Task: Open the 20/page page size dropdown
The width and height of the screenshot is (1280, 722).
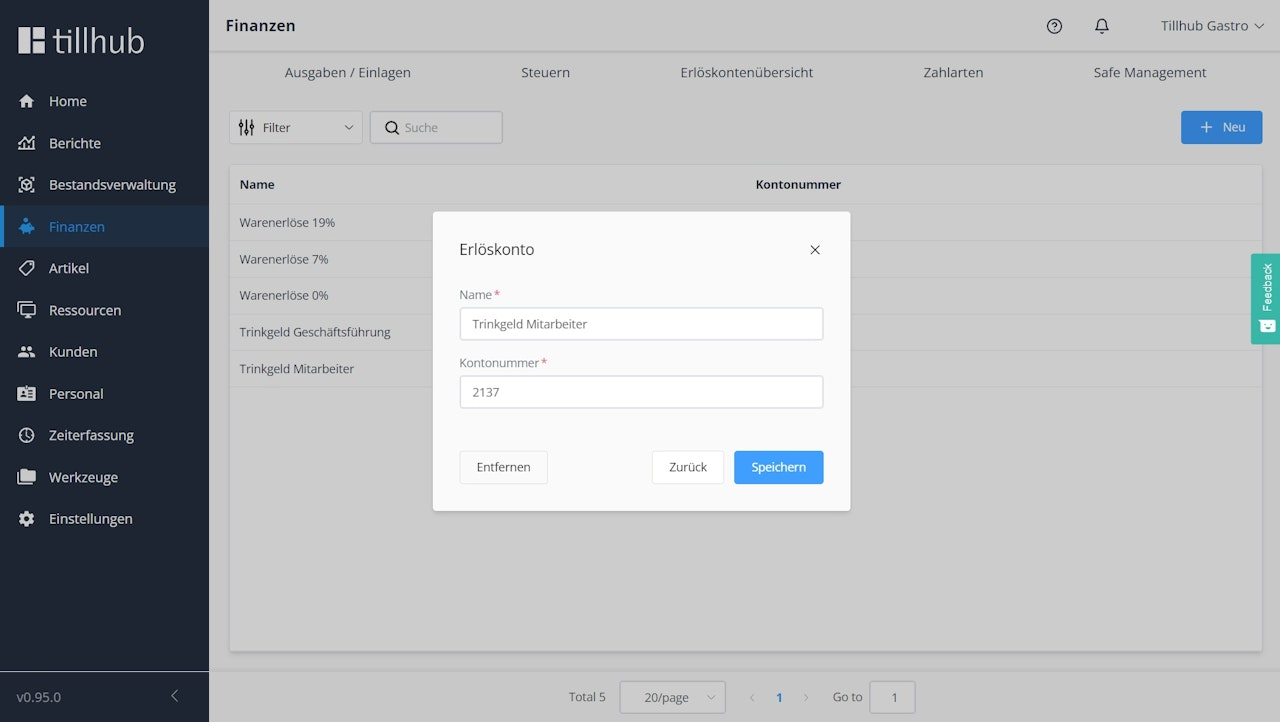Action: coord(673,697)
